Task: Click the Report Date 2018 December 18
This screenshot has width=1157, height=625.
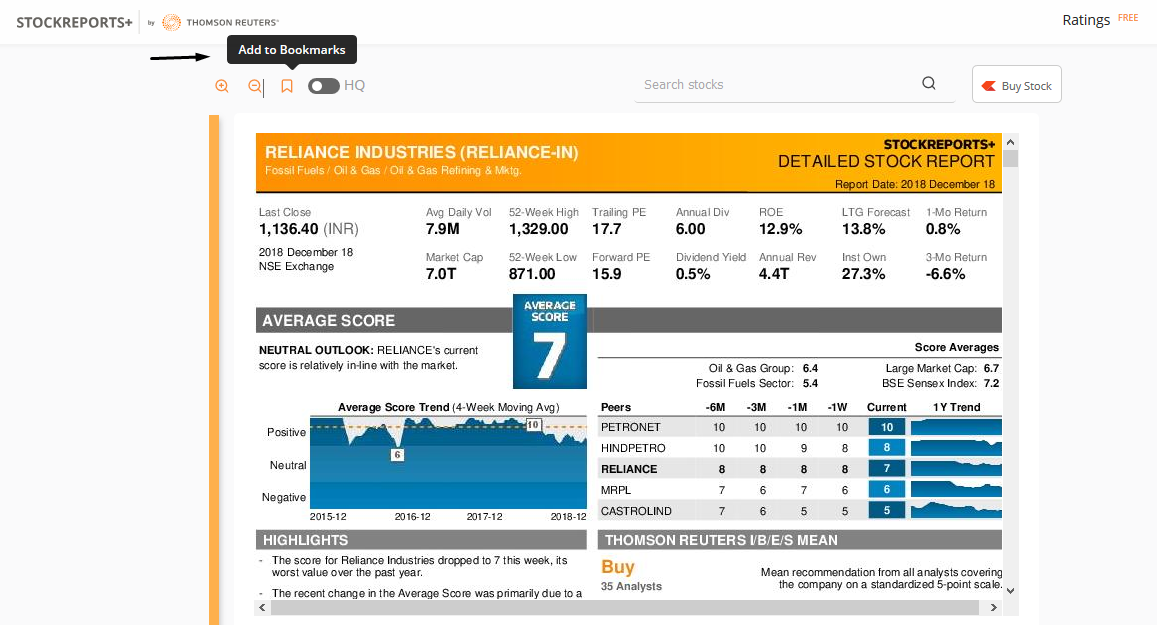Action: (x=915, y=184)
